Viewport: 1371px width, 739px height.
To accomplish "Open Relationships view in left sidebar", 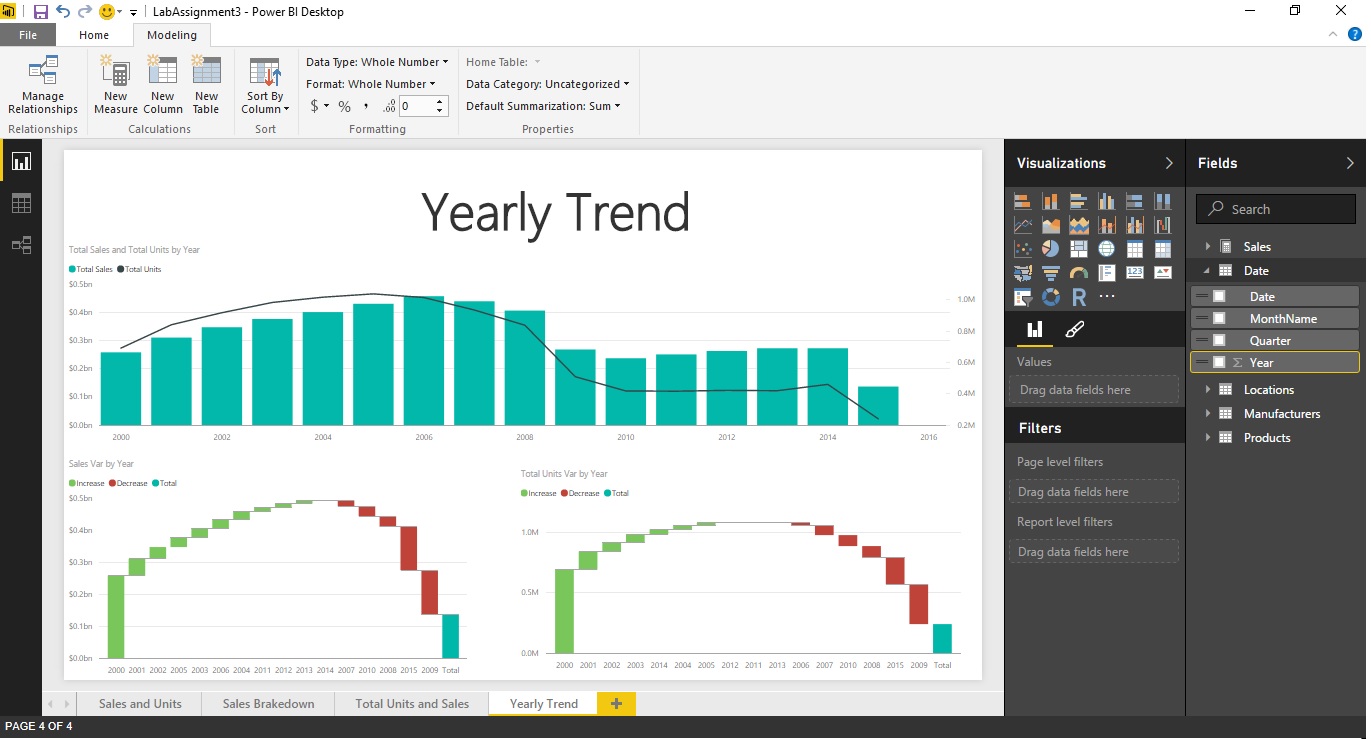I will pos(21,245).
